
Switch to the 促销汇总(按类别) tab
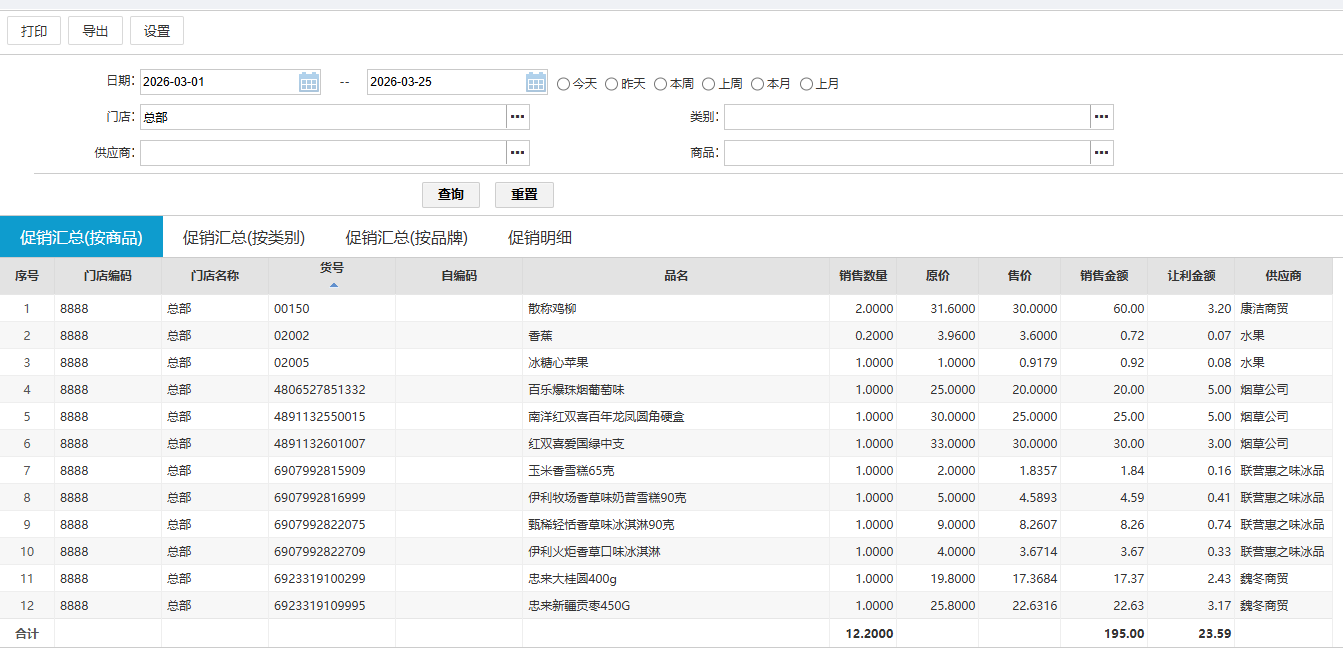(244, 238)
